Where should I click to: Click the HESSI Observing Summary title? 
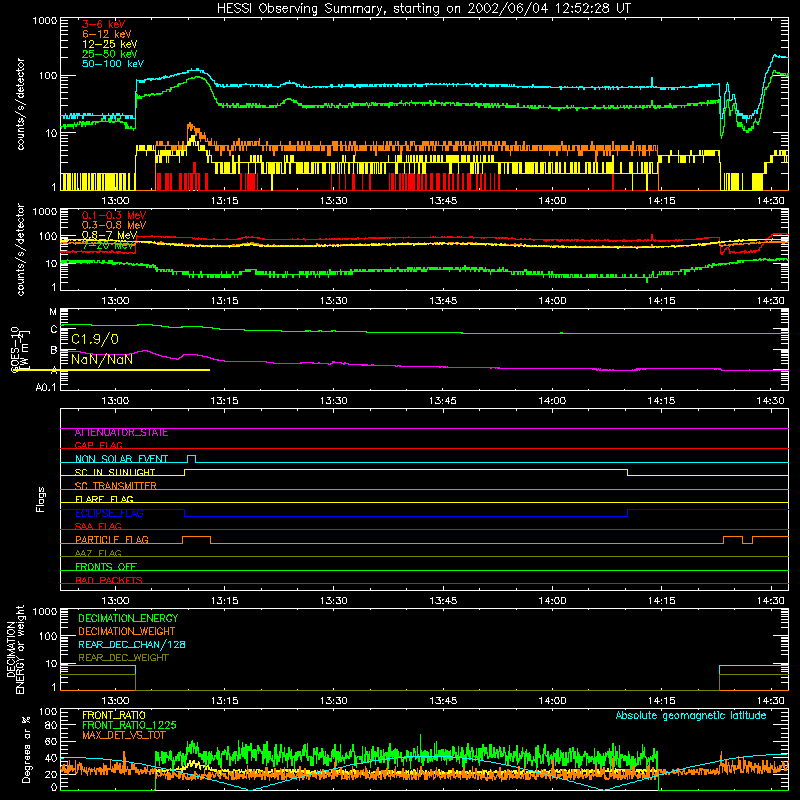point(423,9)
